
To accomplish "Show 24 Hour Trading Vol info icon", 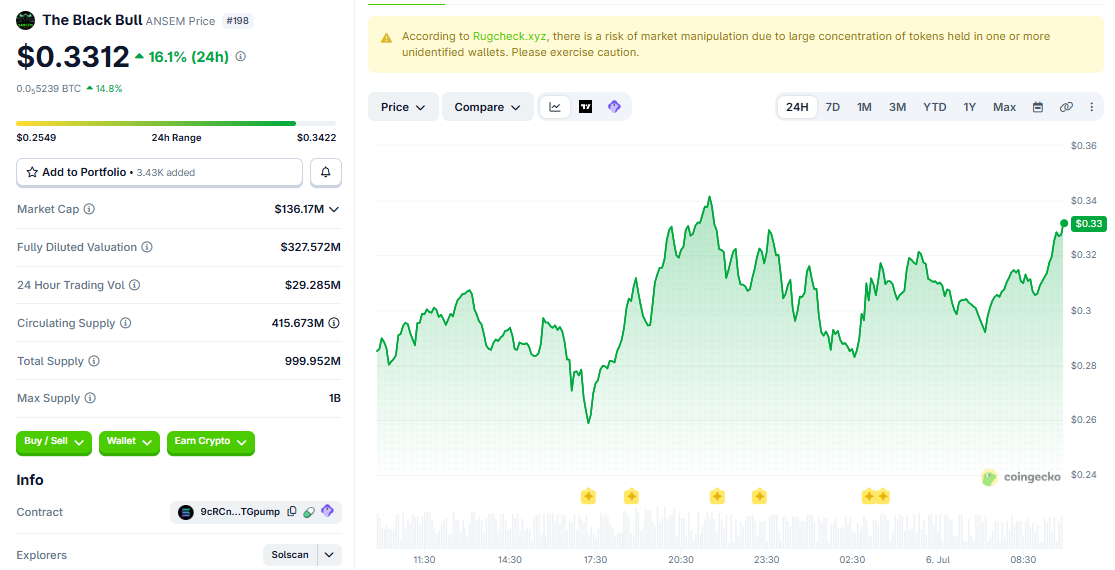I will 134,285.
